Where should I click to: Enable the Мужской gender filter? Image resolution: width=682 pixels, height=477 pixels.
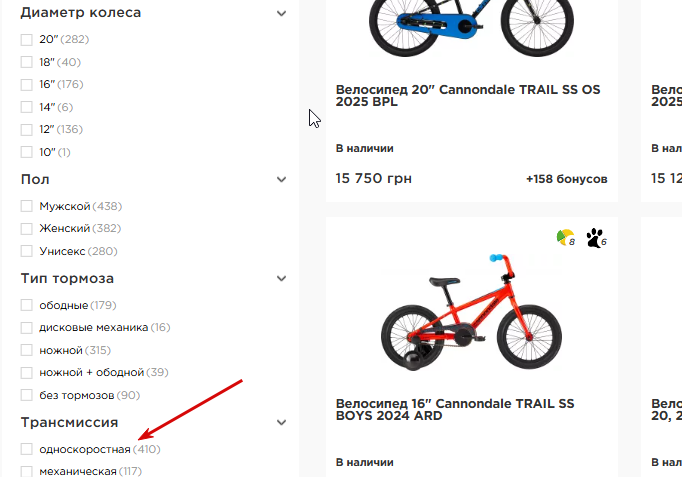(27, 207)
